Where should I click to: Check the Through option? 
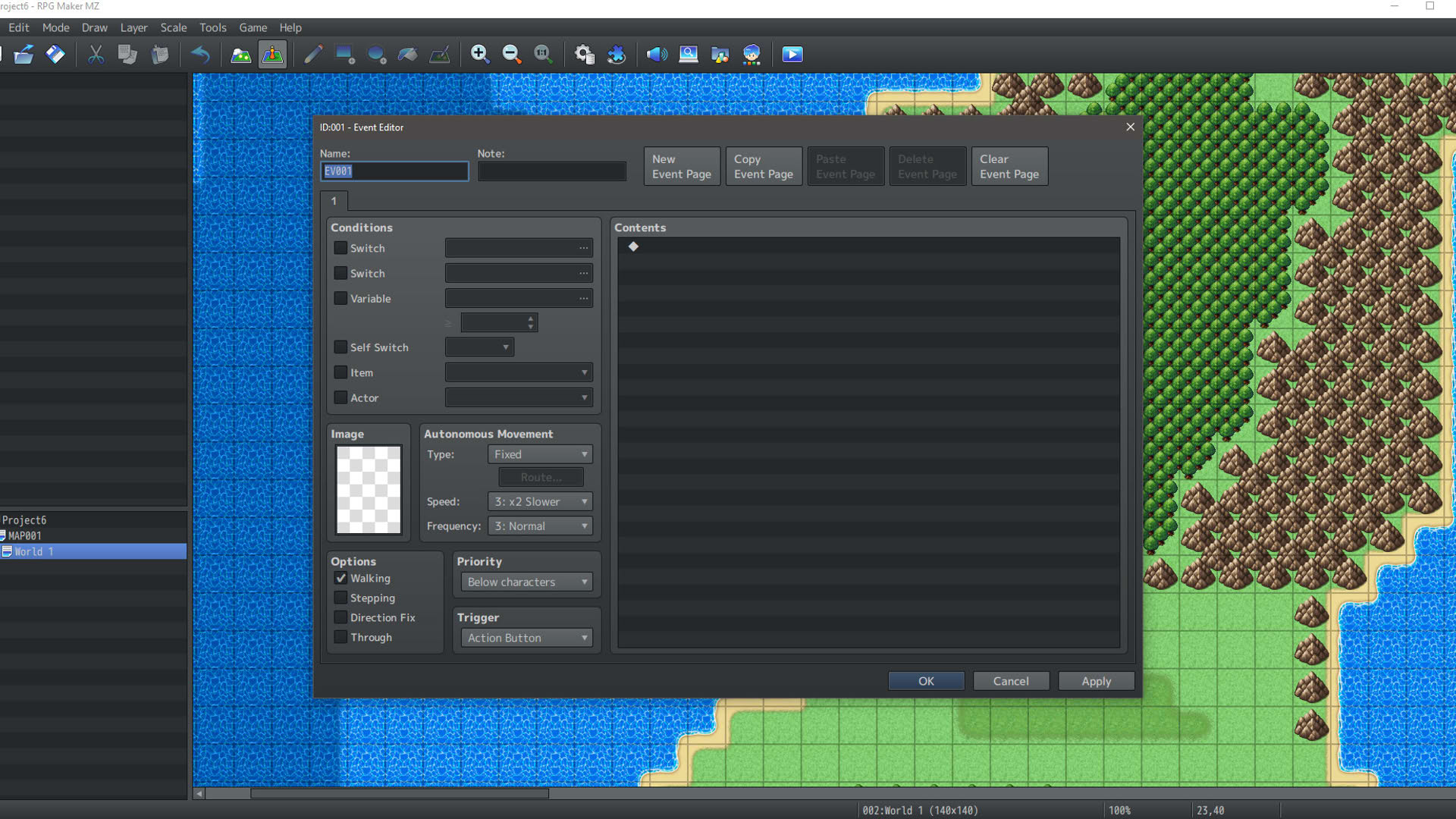[340, 637]
